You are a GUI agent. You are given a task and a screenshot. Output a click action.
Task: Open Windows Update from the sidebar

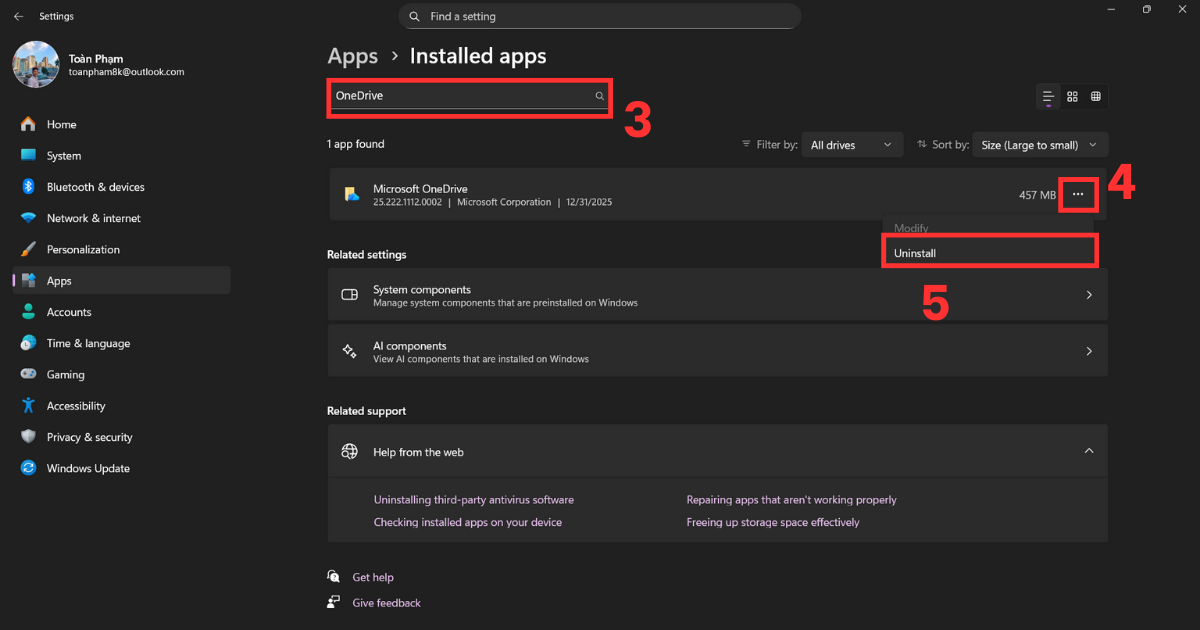(88, 468)
